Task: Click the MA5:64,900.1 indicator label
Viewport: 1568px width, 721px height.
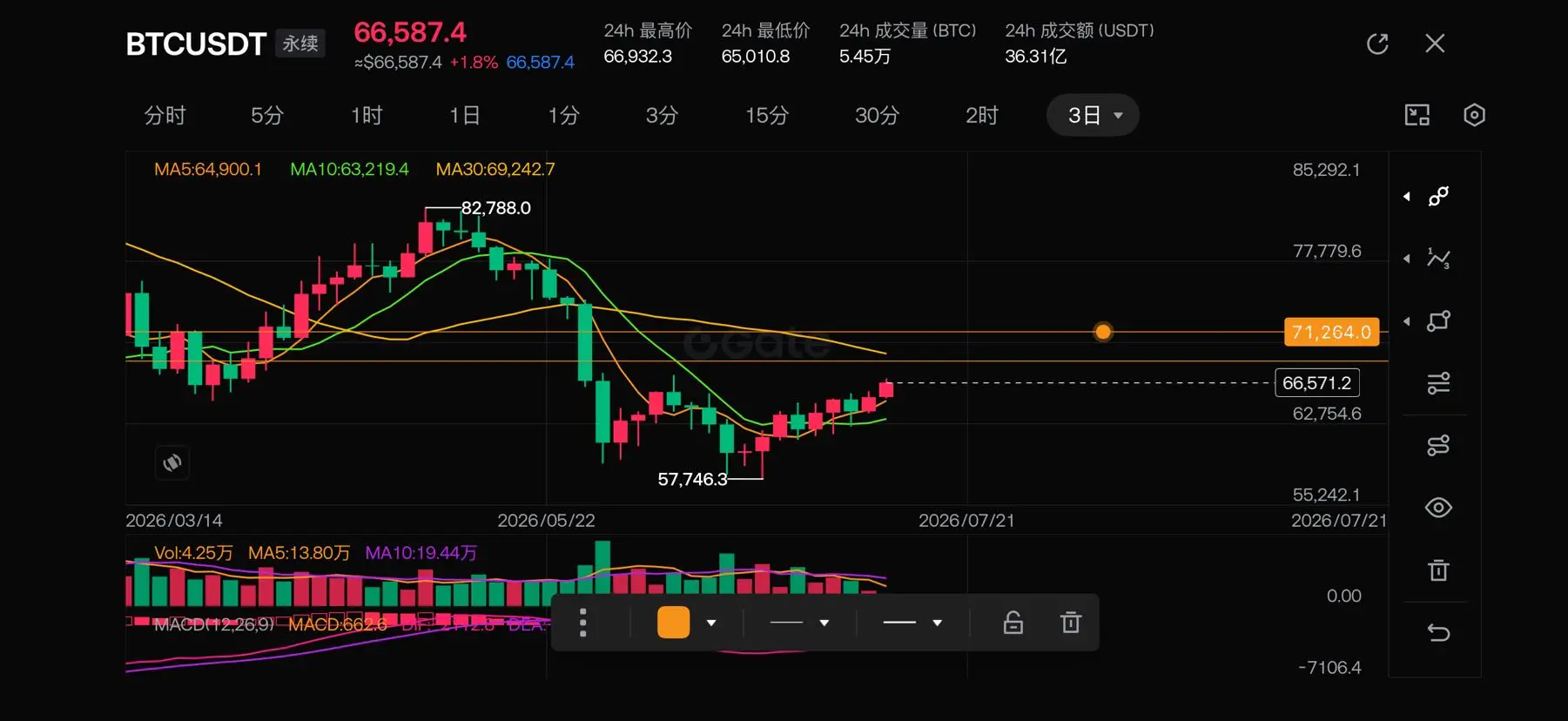Action: click(208, 170)
